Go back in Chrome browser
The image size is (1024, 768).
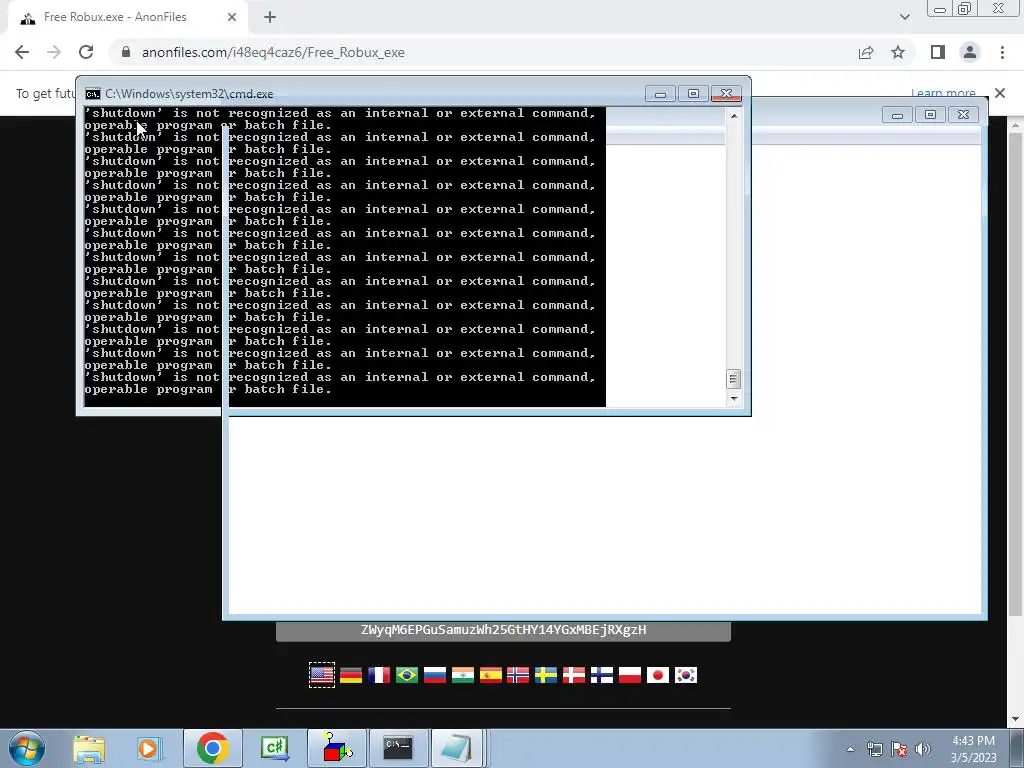point(22,52)
